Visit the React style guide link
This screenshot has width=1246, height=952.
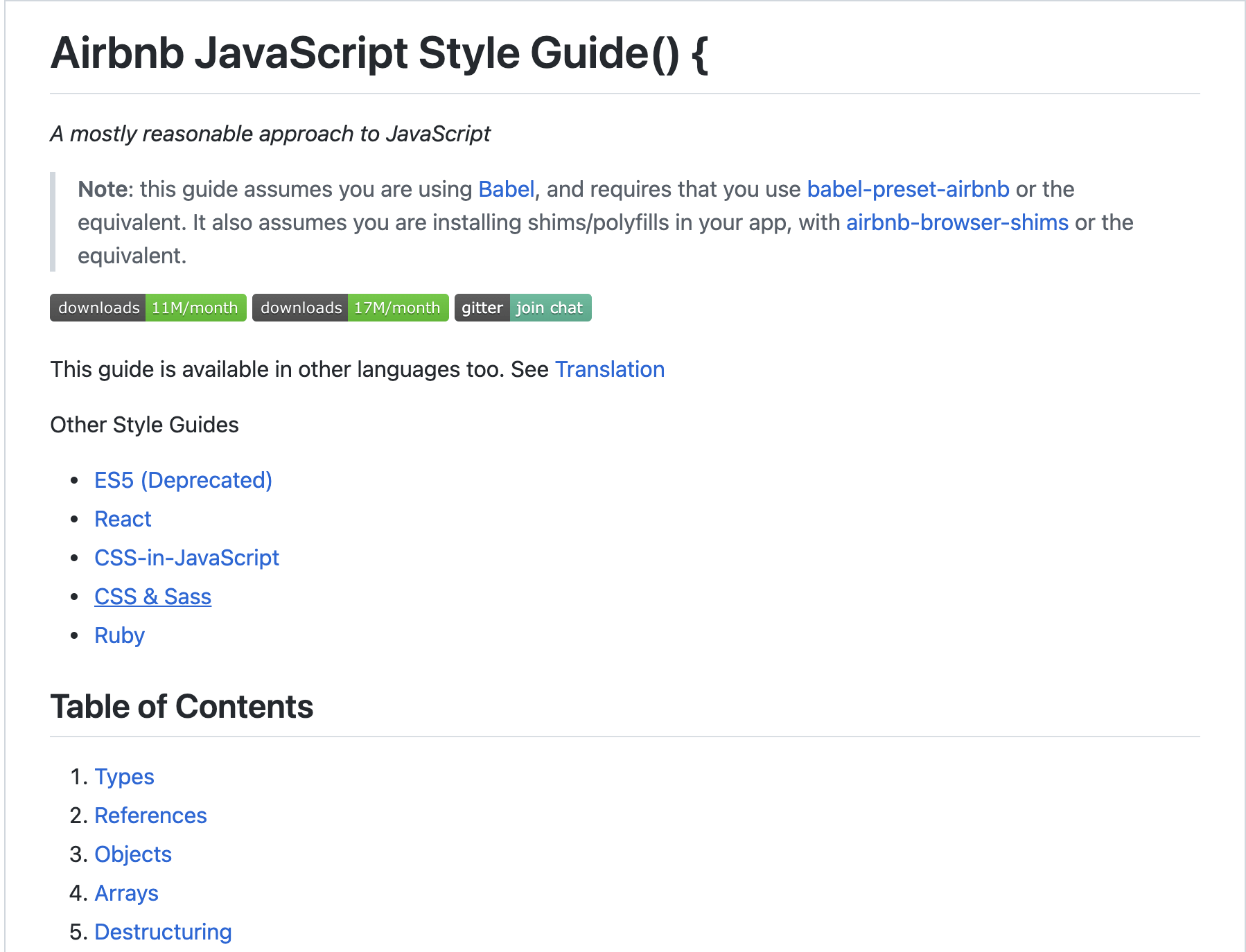(123, 519)
